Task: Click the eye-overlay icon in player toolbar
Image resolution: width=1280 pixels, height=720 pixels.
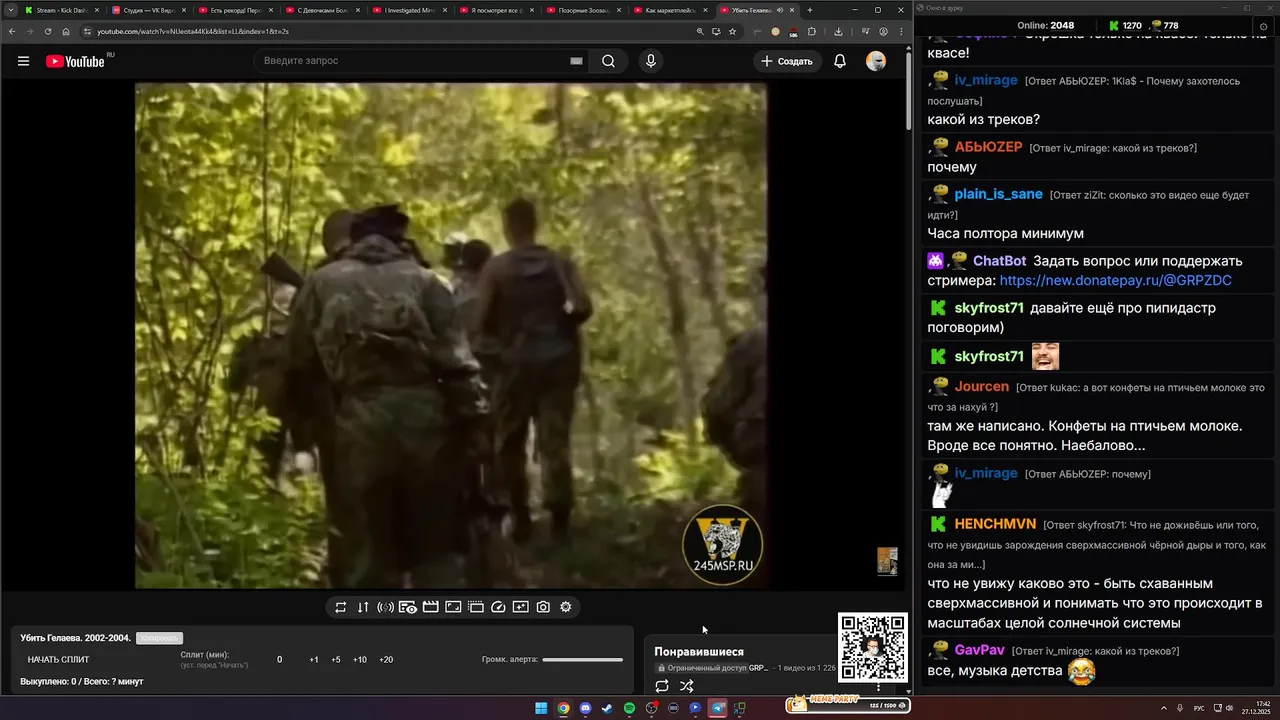Action: [408, 607]
